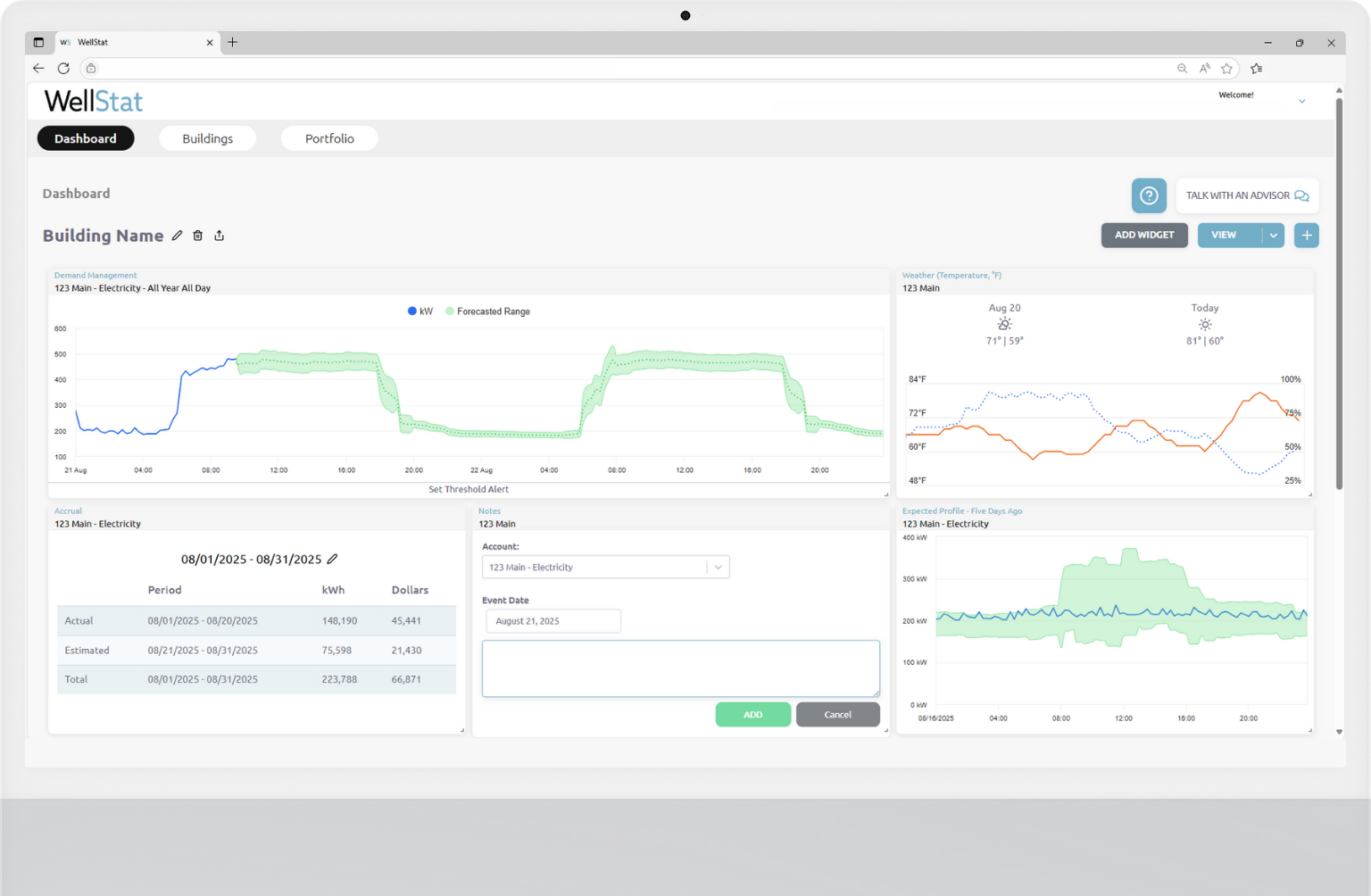Click Estimated period 08/21/2025 - 08/31/2025
This screenshot has width=1371, height=896.
click(x=203, y=650)
